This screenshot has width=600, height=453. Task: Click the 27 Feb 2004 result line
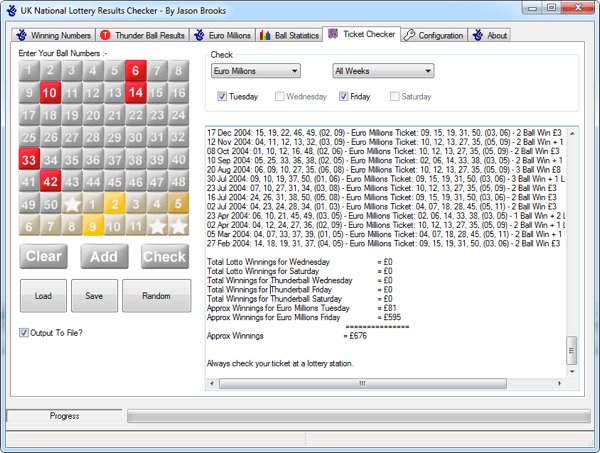tap(383, 243)
